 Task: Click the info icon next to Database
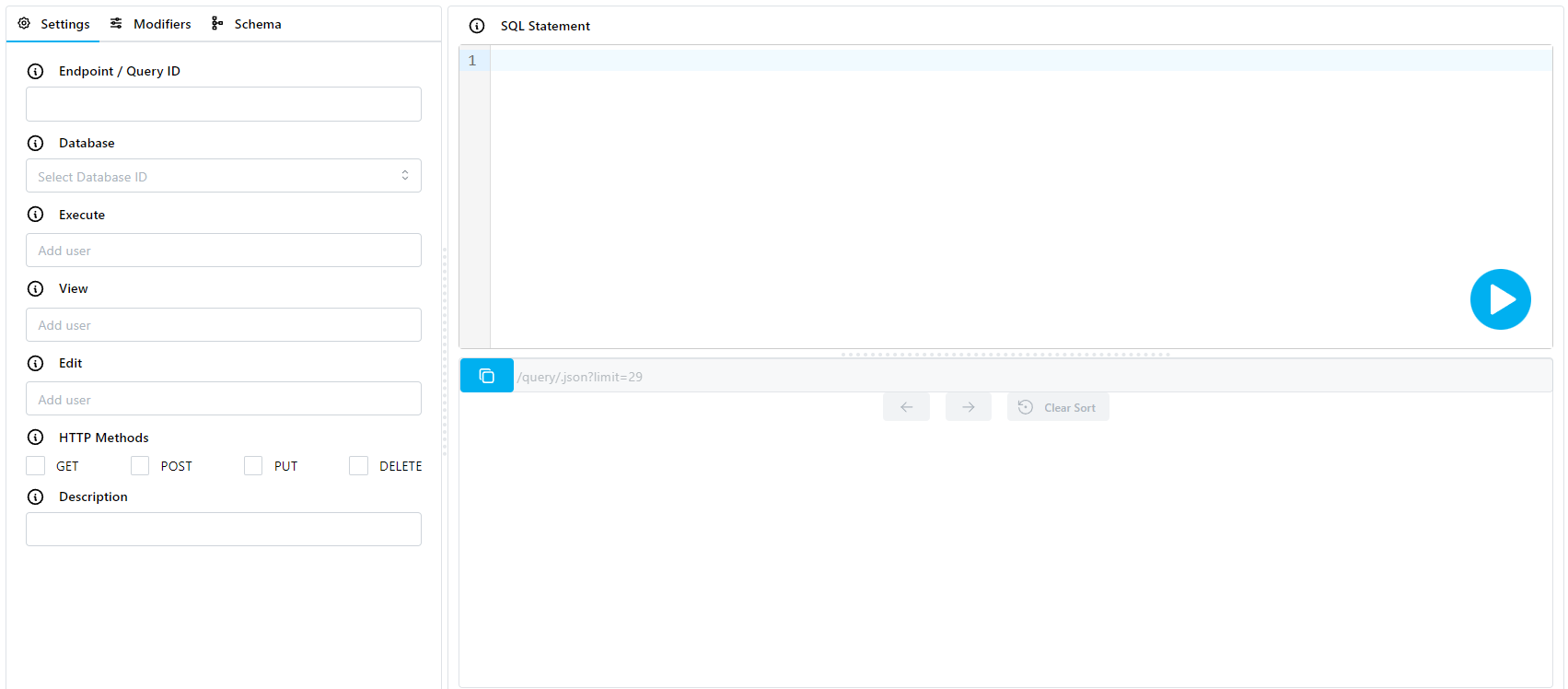pos(36,143)
